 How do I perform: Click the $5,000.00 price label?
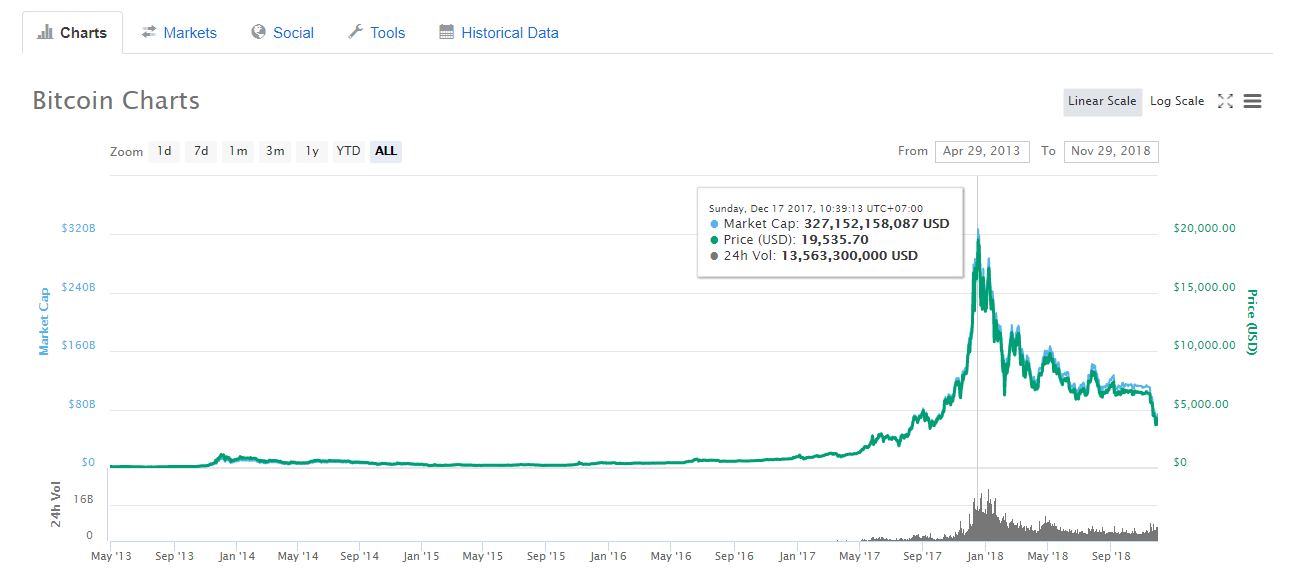click(1201, 404)
